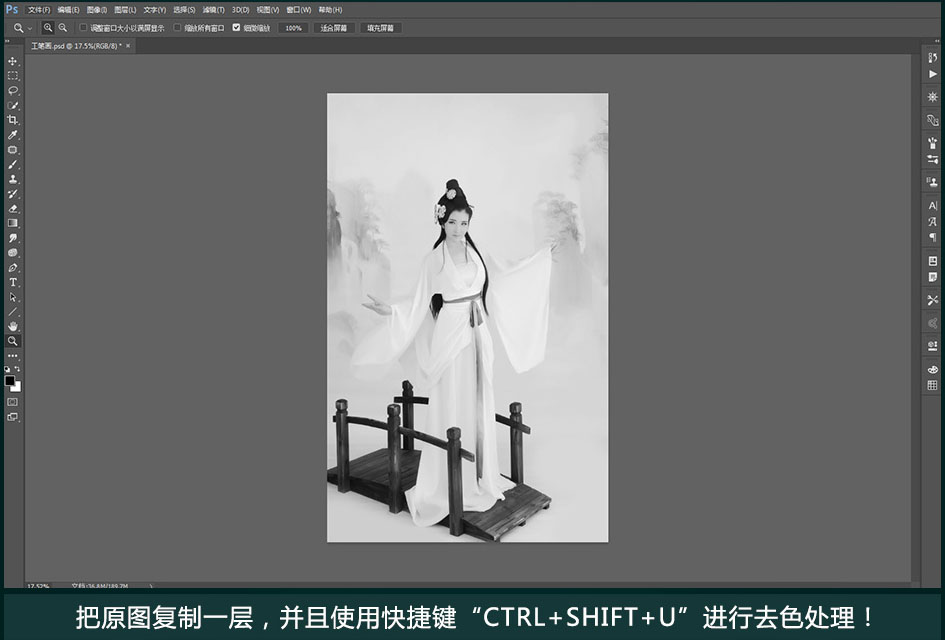This screenshot has height=640, width=945.
Task: Open the 图像(I) menu
Action: 96,10
